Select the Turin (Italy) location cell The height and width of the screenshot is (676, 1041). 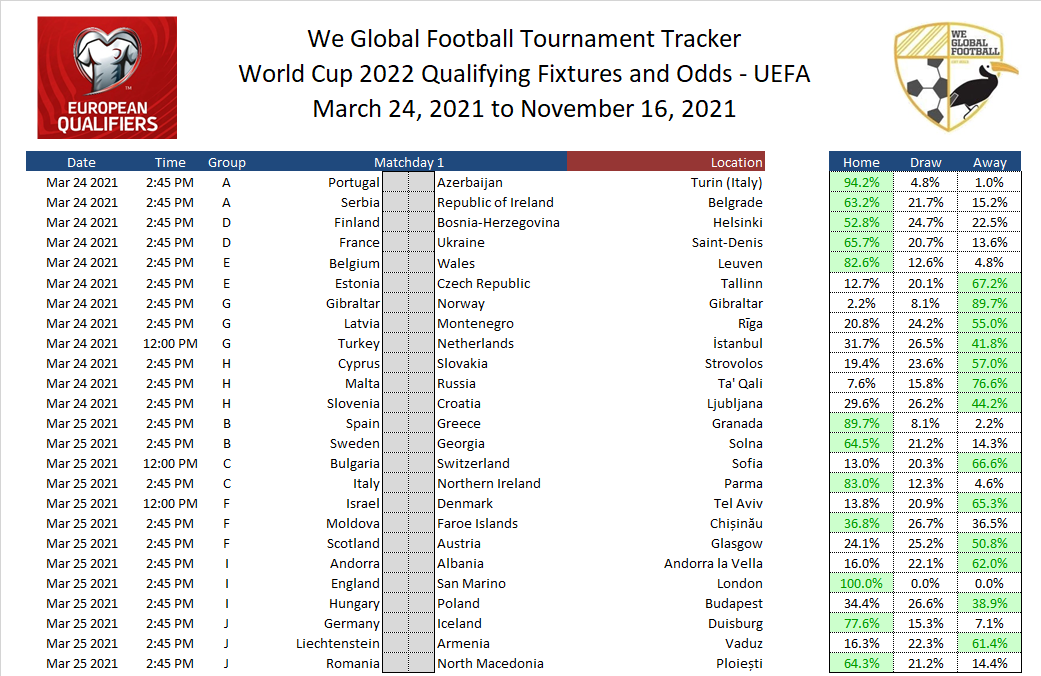726,183
